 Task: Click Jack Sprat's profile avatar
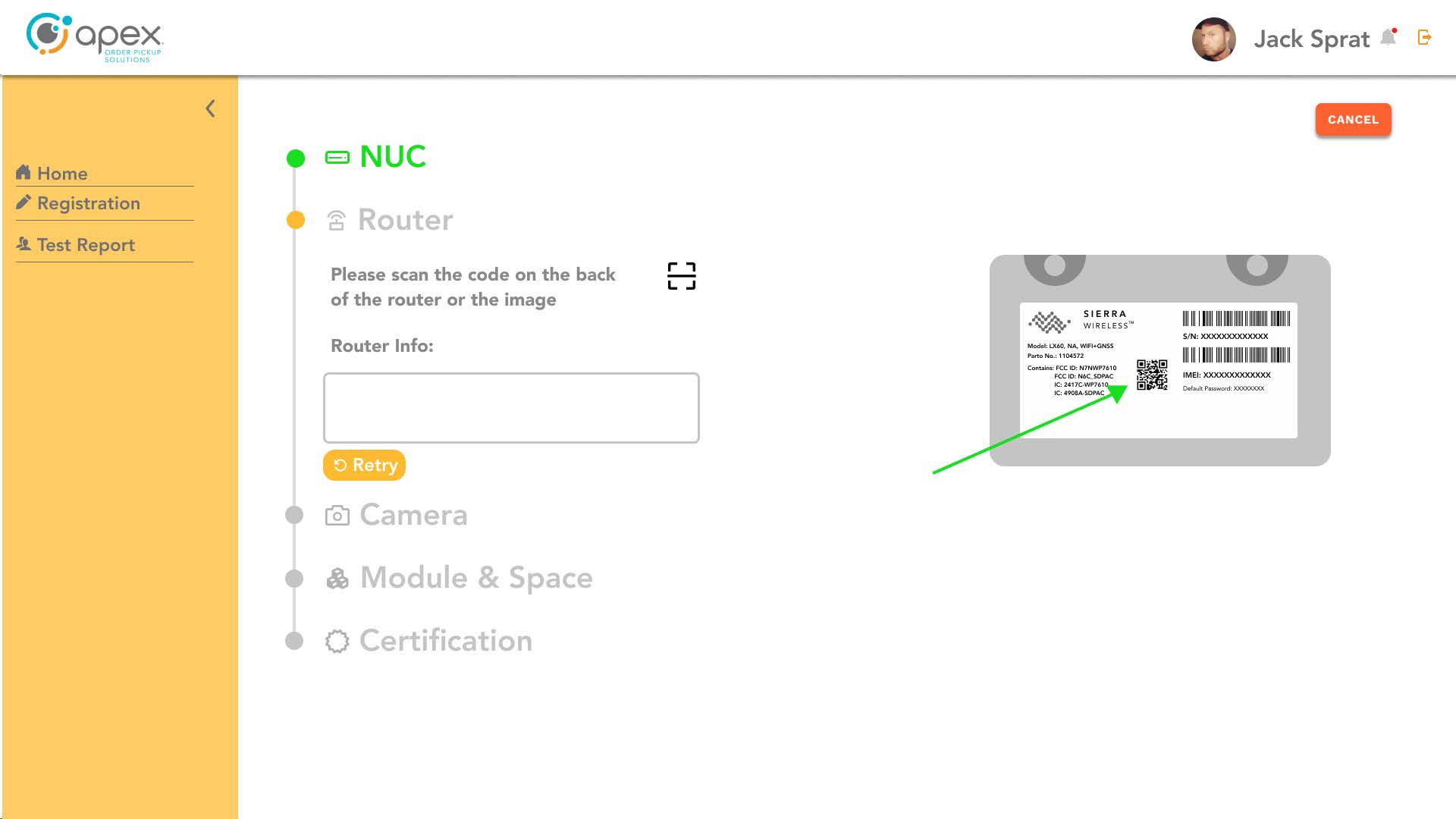(x=1213, y=39)
